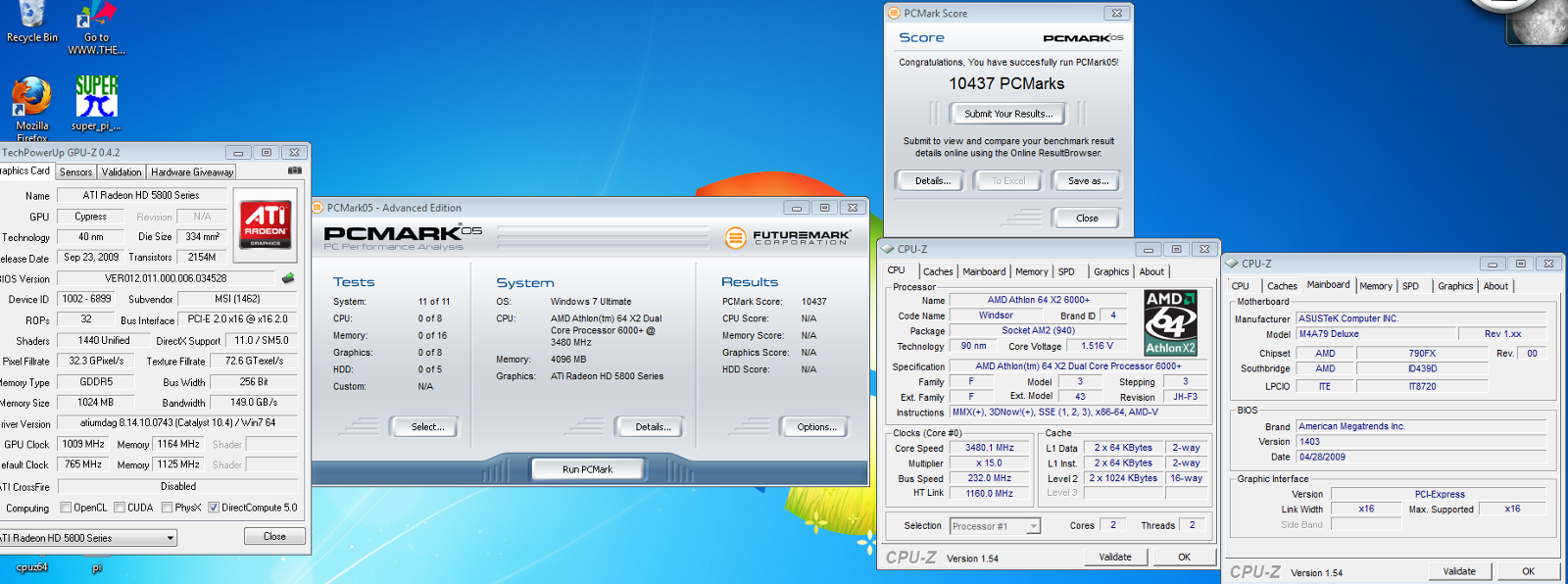This screenshot has width=1568, height=584.
Task: Open the ATI Radeon HD 5800 Series card dropdown
Action: tap(171, 538)
